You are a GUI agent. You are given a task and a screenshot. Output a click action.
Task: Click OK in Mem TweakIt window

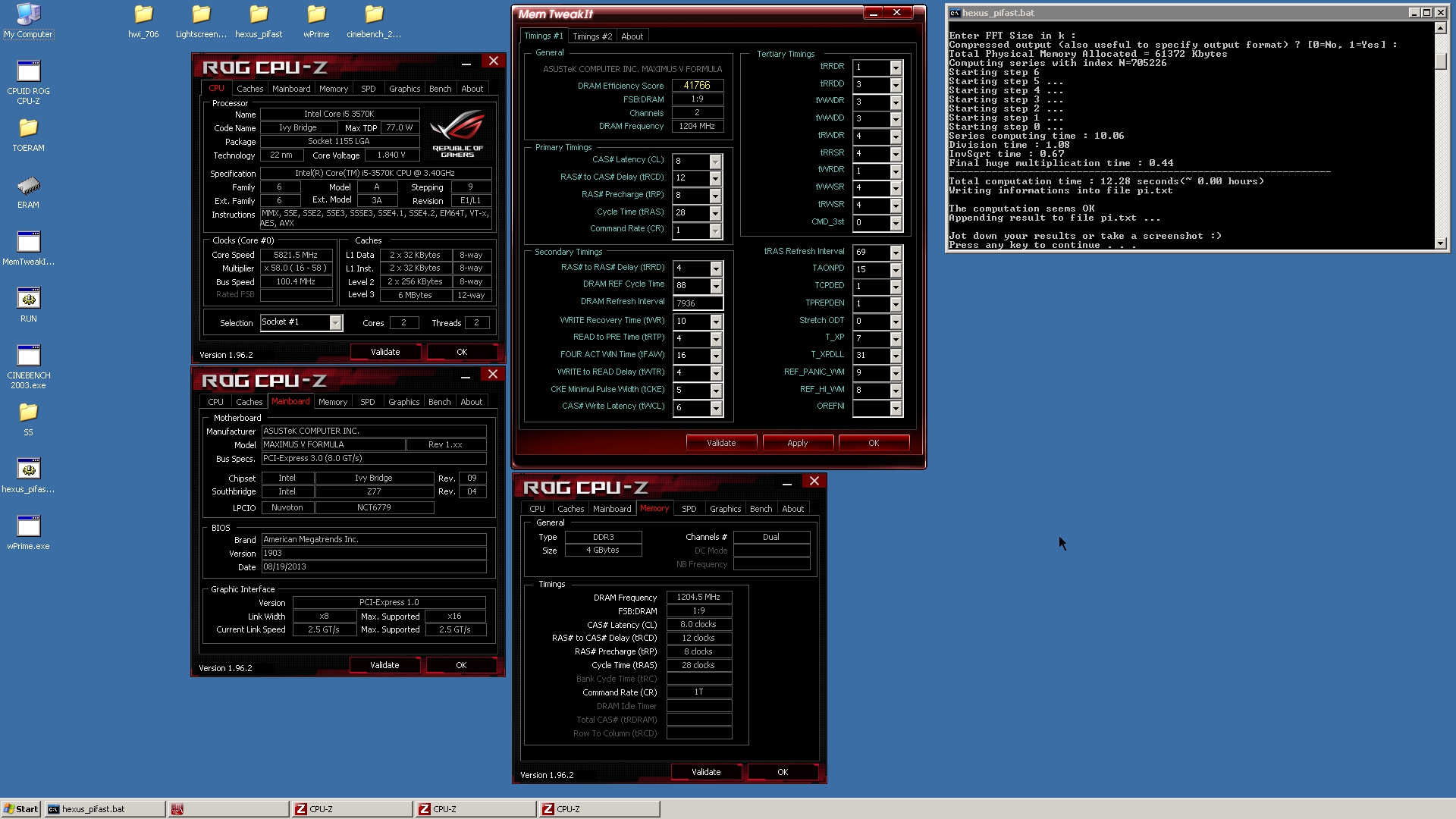tap(874, 443)
